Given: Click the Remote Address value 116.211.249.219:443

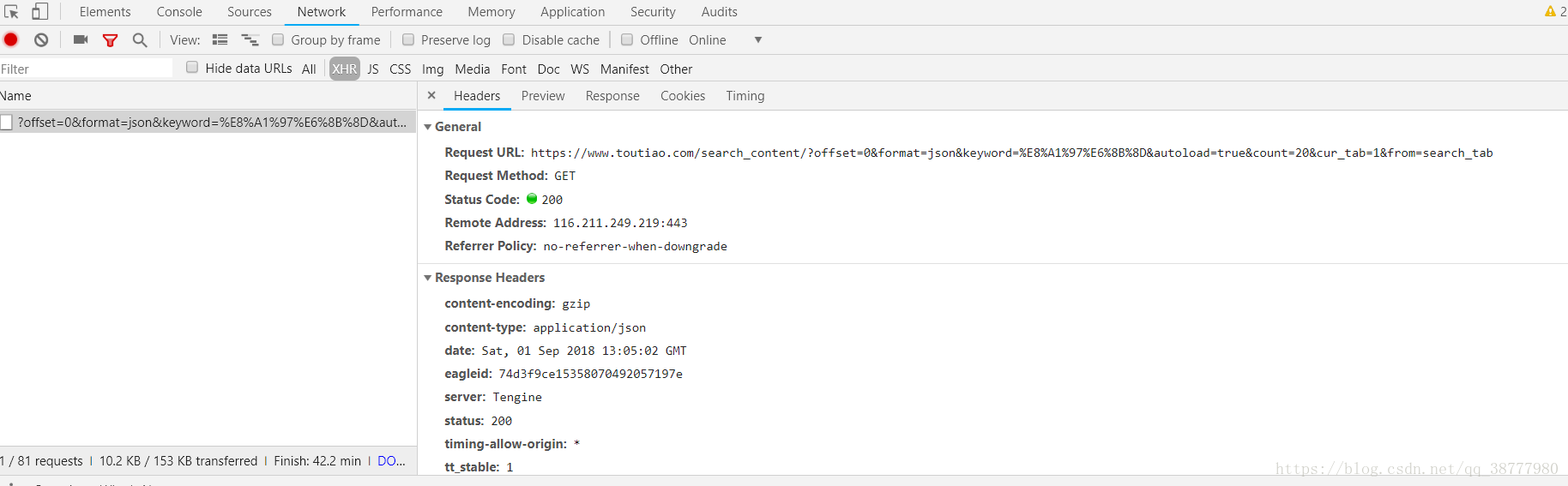Looking at the screenshot, I should coord(620,223).
